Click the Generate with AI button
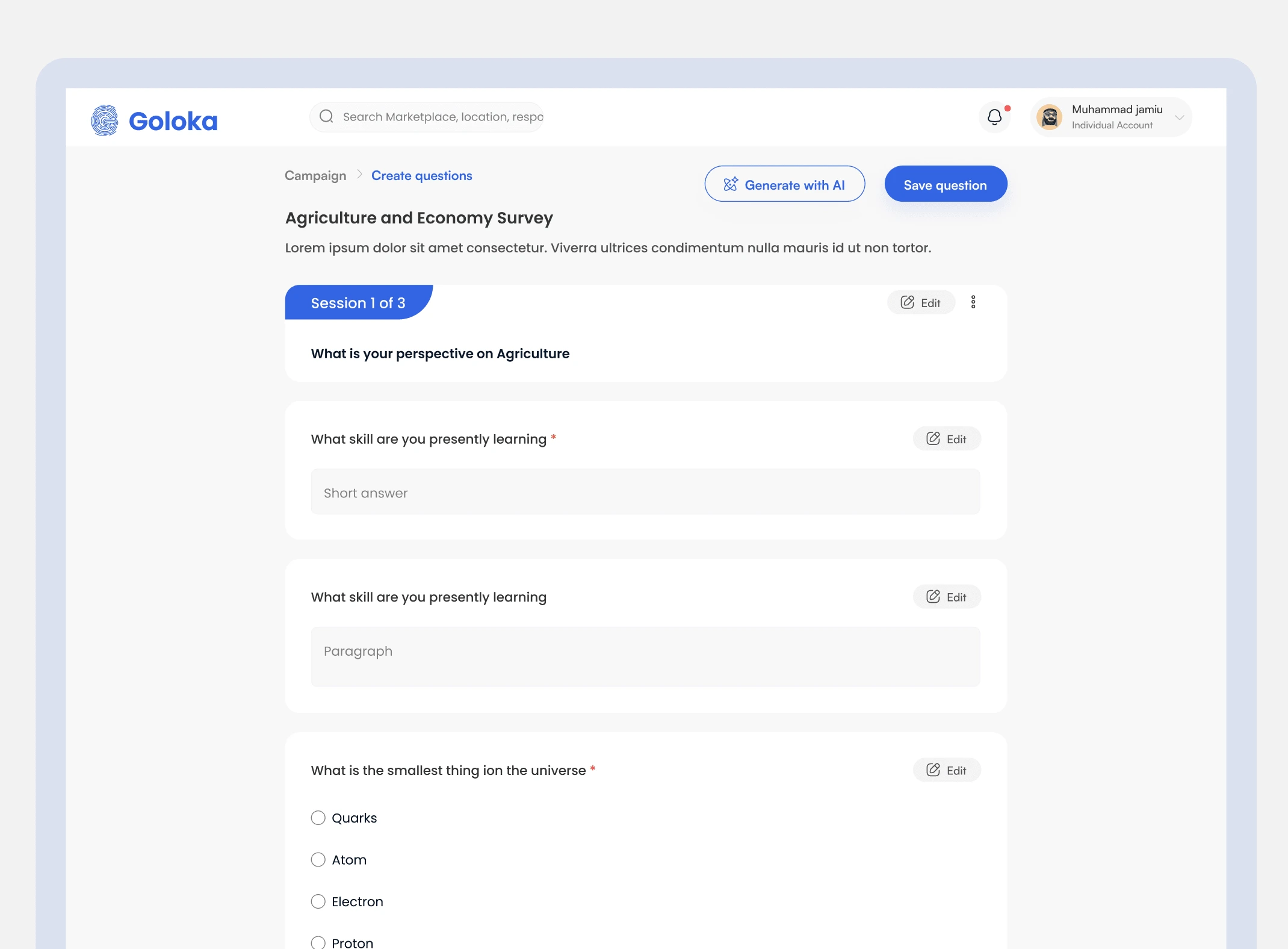This screenshot has width=1288, height=949. (784, 184)
